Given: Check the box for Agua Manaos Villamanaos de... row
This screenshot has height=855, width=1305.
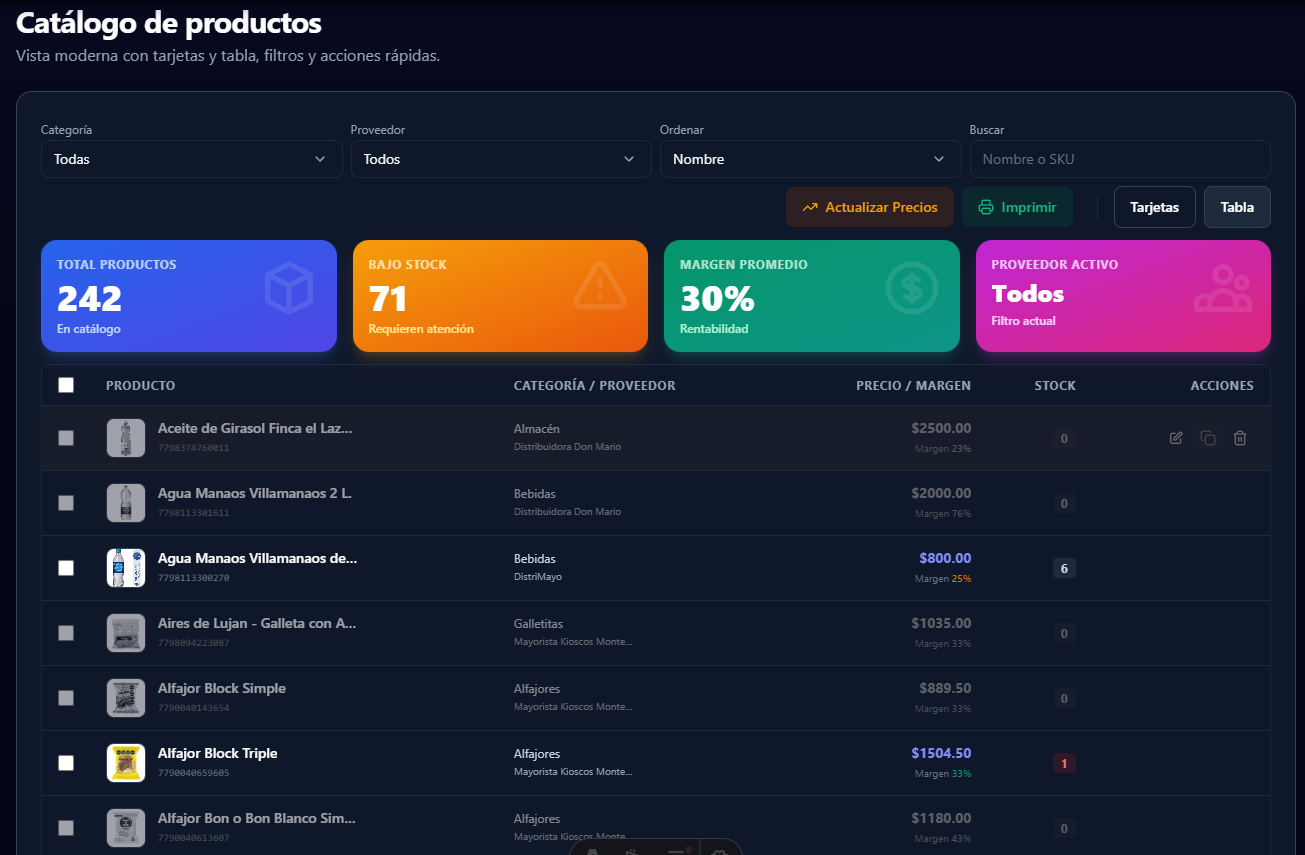Looking at the screenshot, I should (x=66, y=568).
